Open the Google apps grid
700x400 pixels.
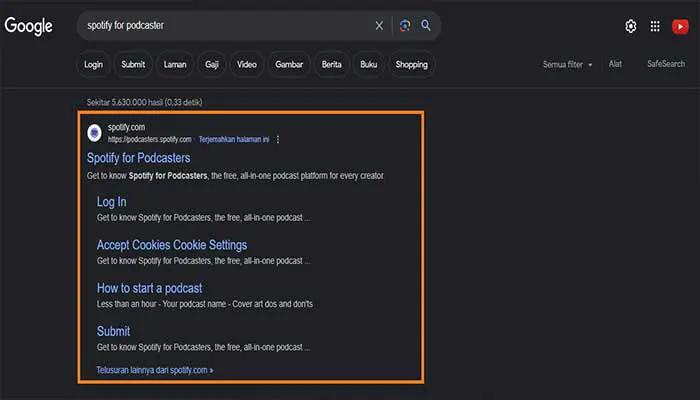655,26
